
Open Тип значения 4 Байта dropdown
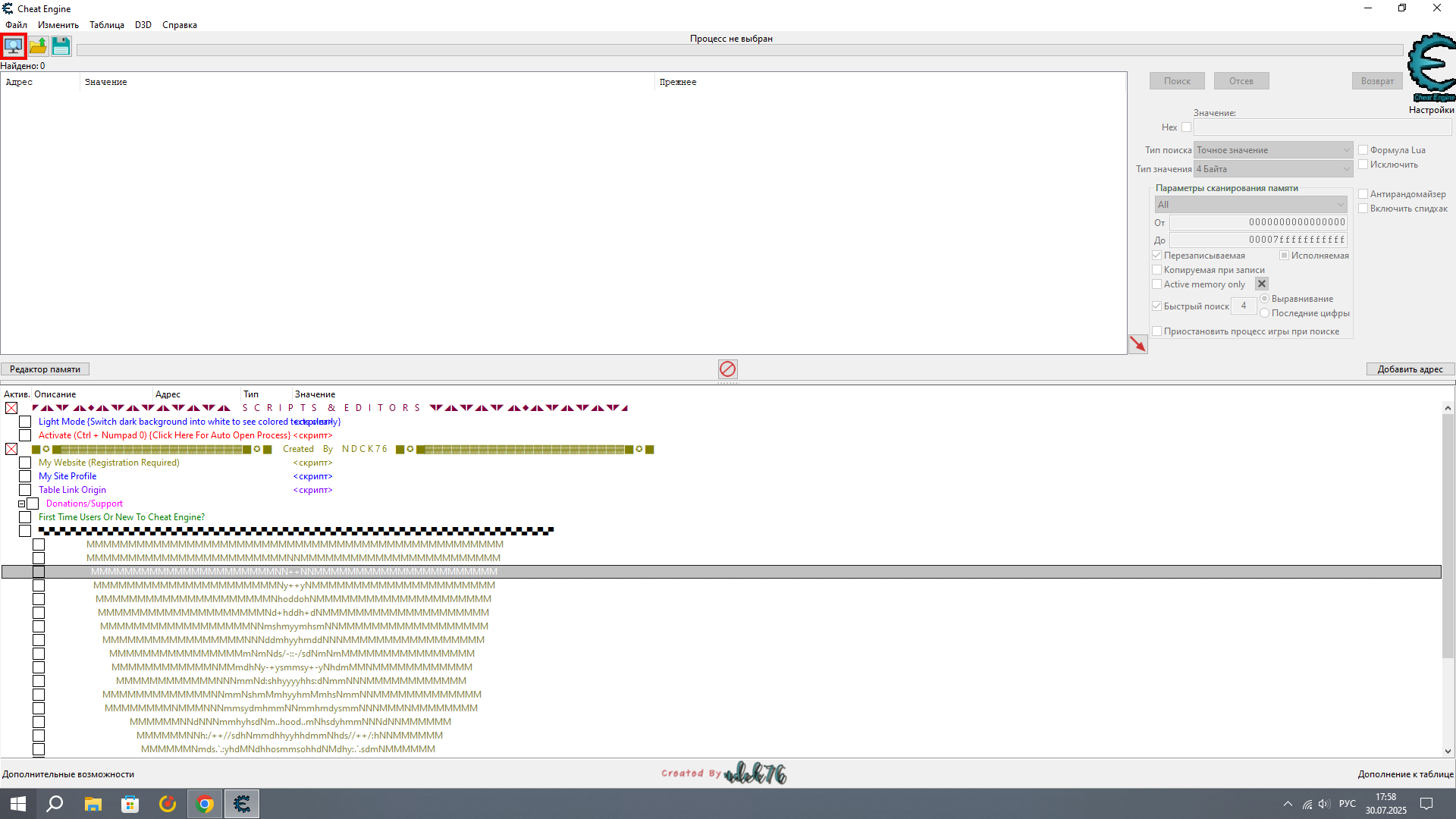(x=1272, y=169)
